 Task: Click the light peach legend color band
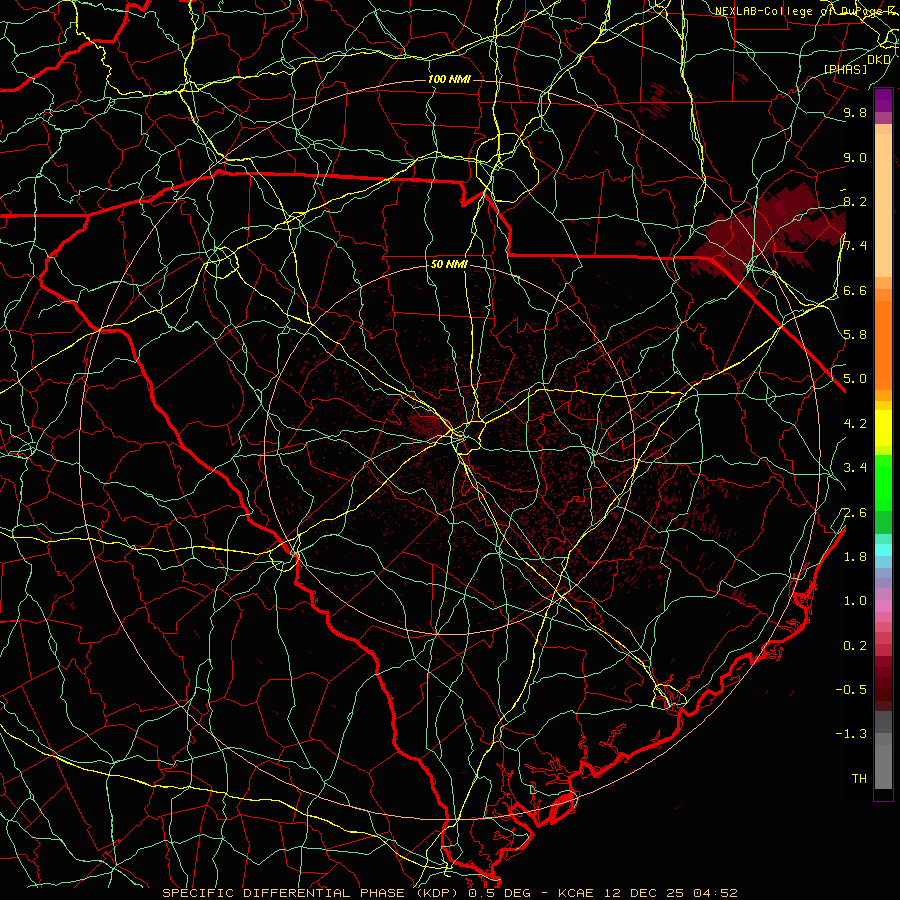[x=883, y=207]
